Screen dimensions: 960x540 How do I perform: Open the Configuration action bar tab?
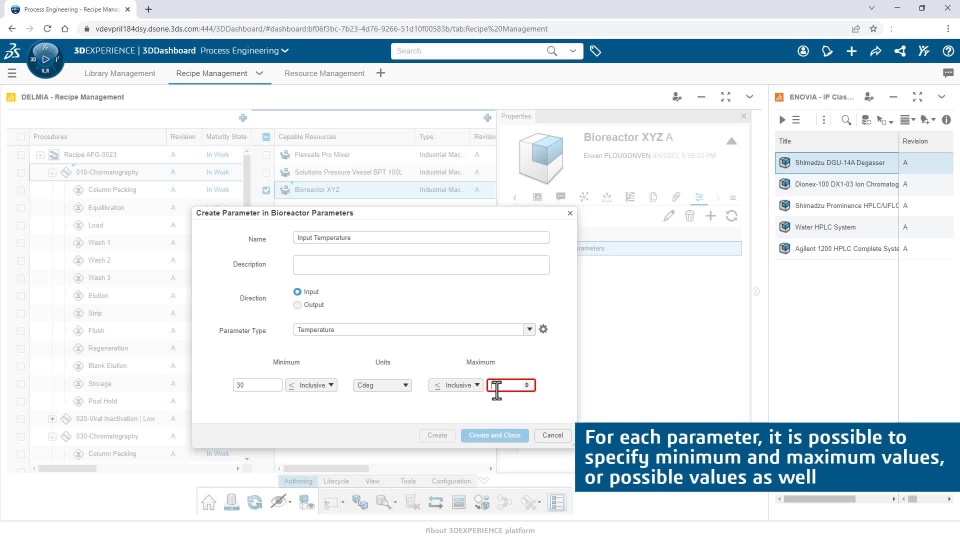point(451,481)
